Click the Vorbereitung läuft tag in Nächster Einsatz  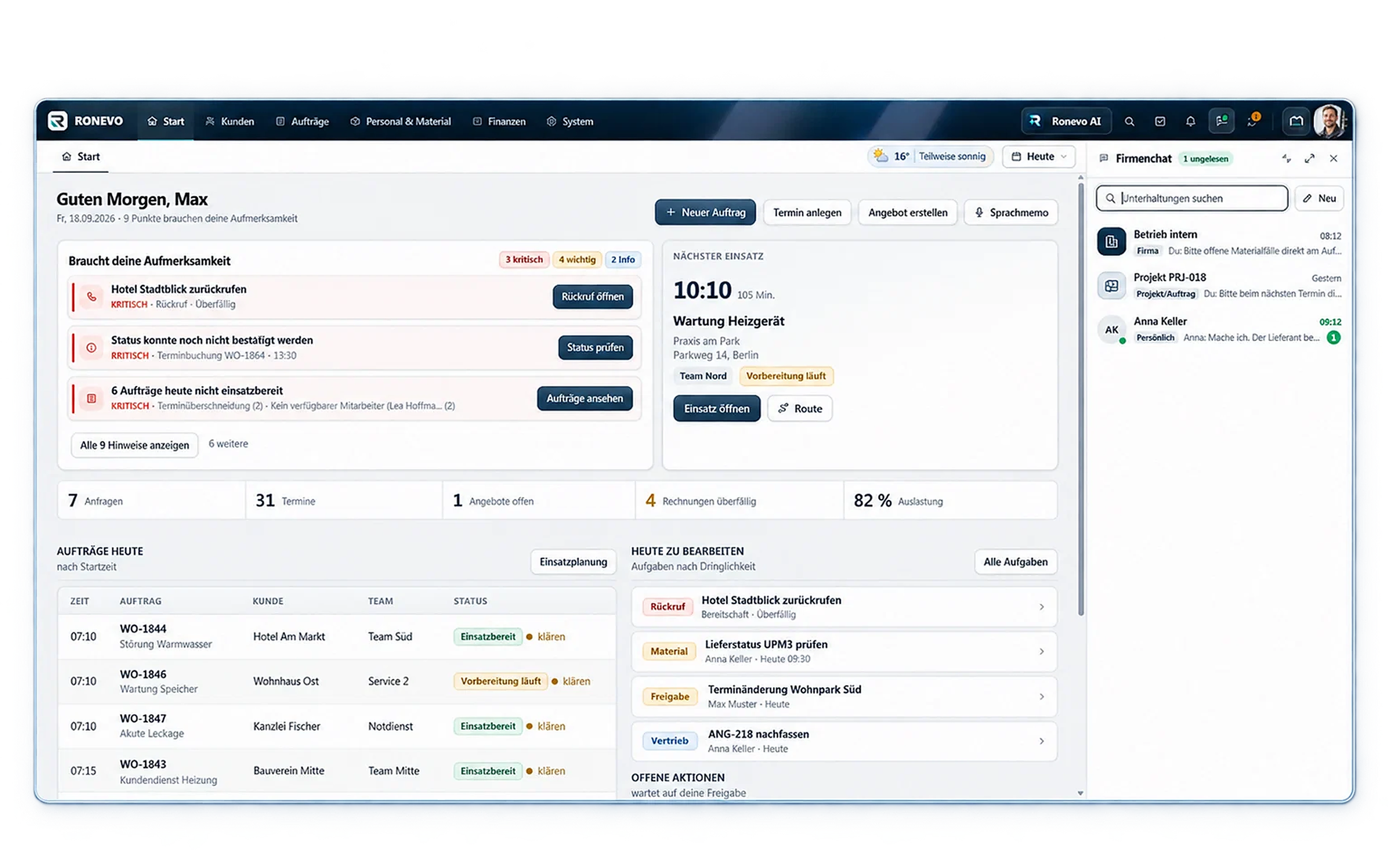(x=786, y=376)
